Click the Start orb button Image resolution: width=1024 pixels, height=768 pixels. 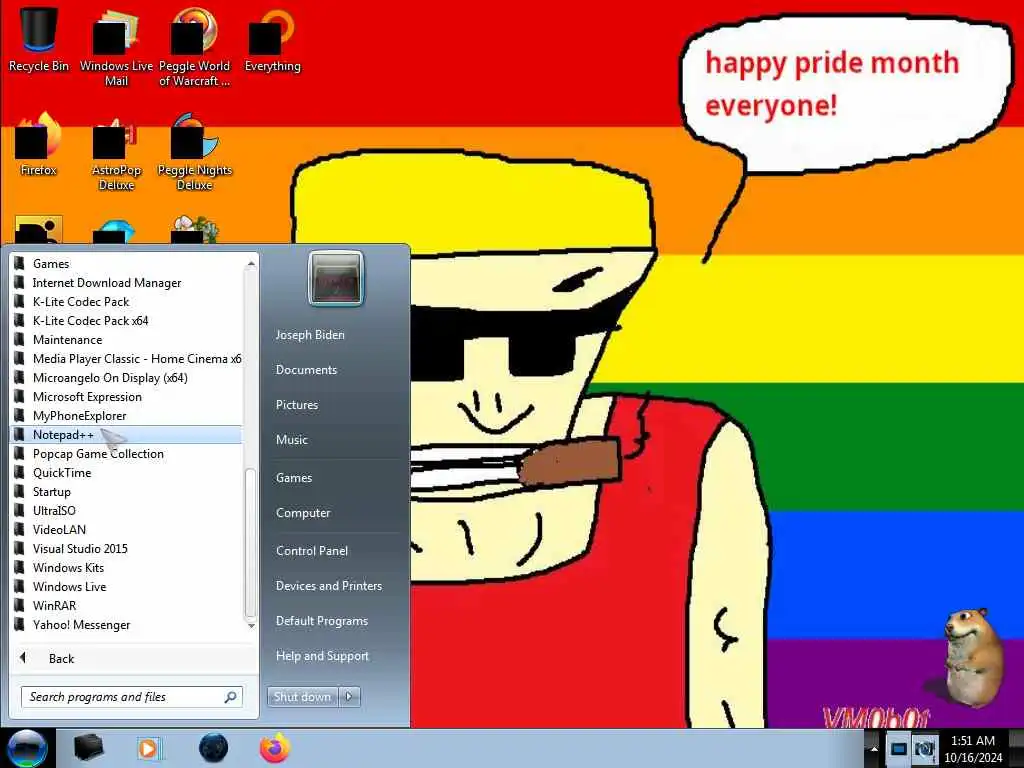click(27, 748)
